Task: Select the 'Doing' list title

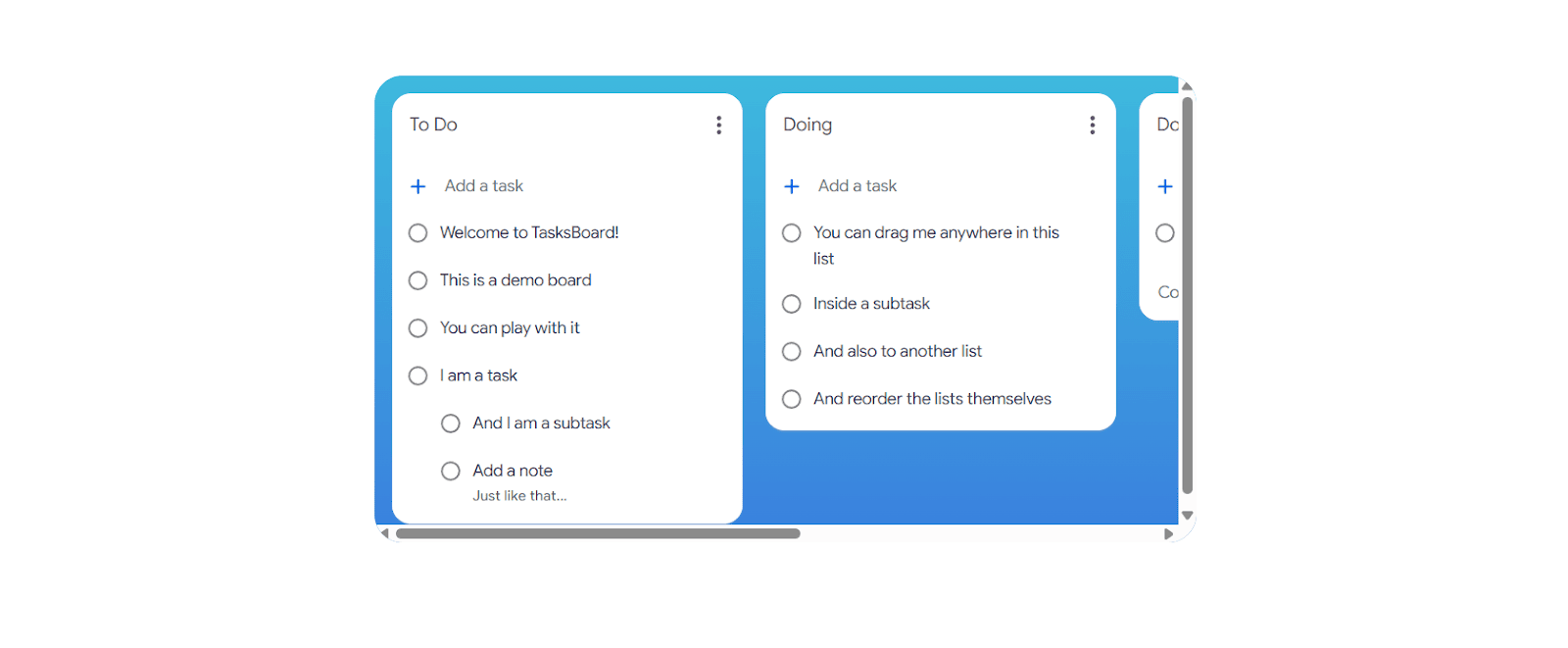Action: (808, 125)
